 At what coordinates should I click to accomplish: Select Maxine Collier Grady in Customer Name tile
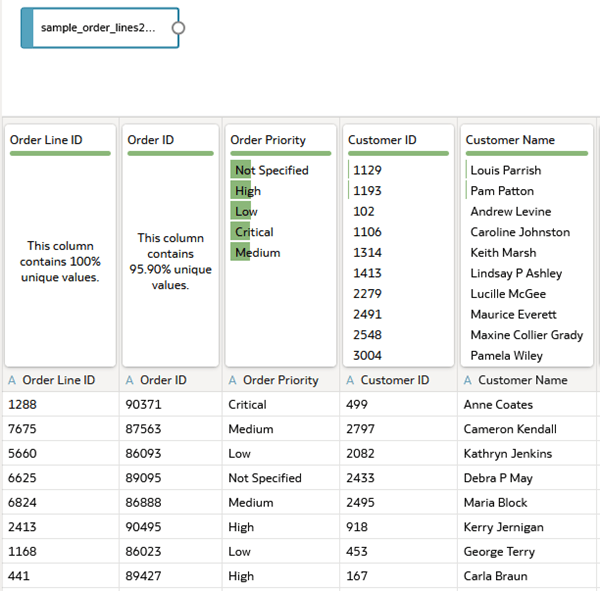pyautogui.click(x=527, y=335)
